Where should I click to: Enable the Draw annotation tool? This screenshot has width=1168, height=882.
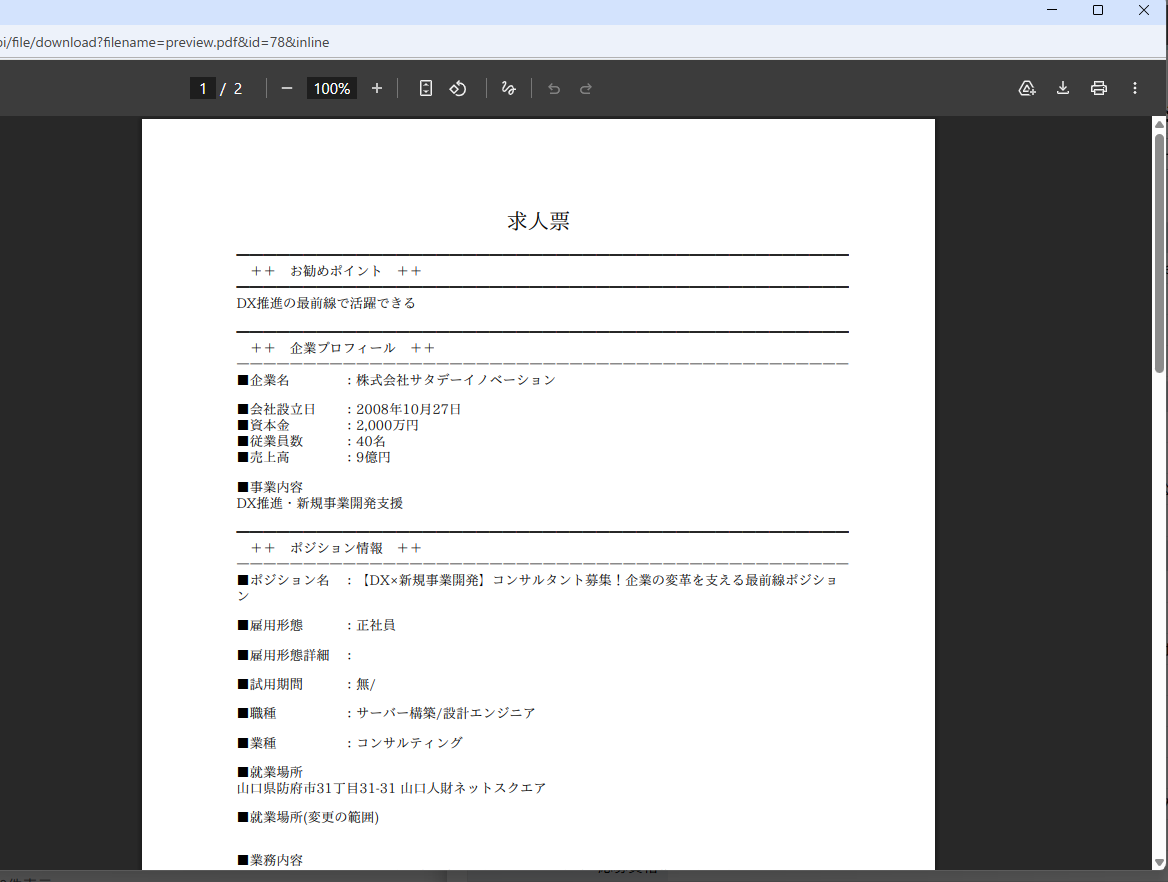click(x=508, y=89)
